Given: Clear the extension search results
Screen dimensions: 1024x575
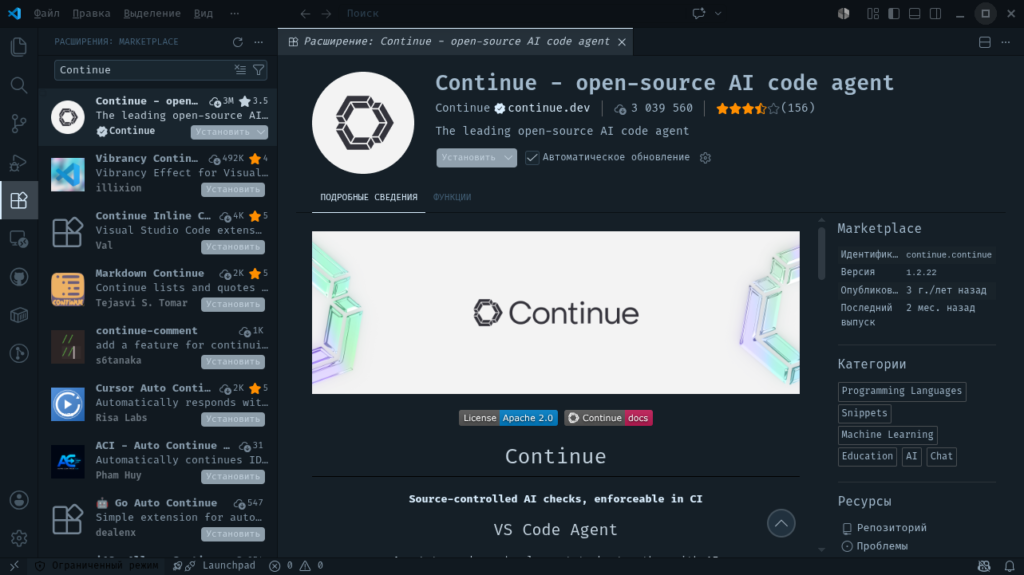Looking at the screenshot, I should (240, 69).
